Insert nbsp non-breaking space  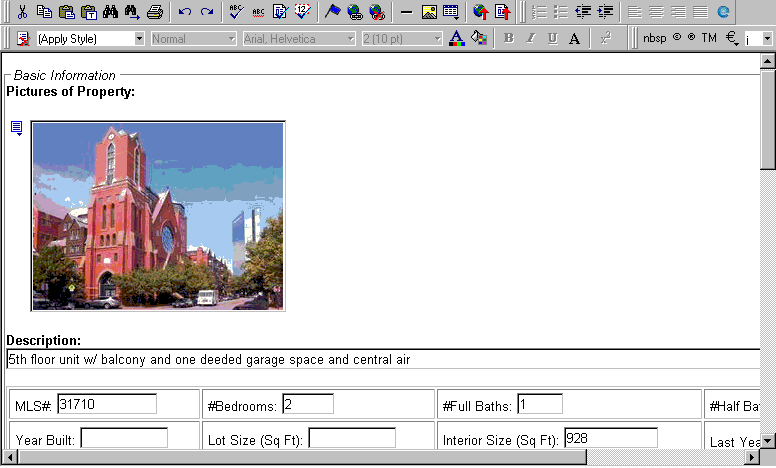655,38
